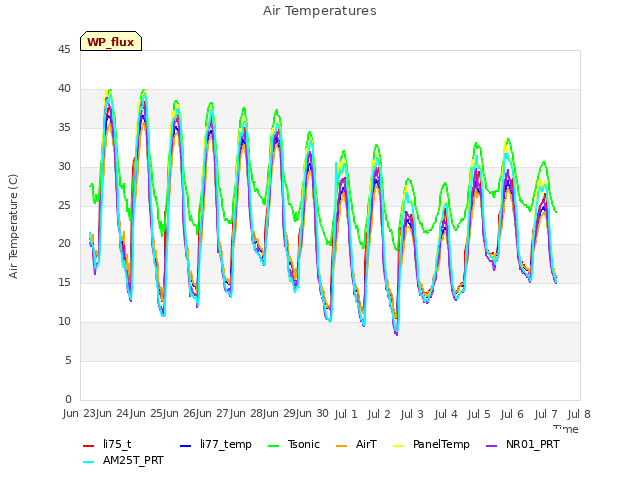Click the 45 y-axis tick label
The image size is (640, 480).
coord(64,49)
